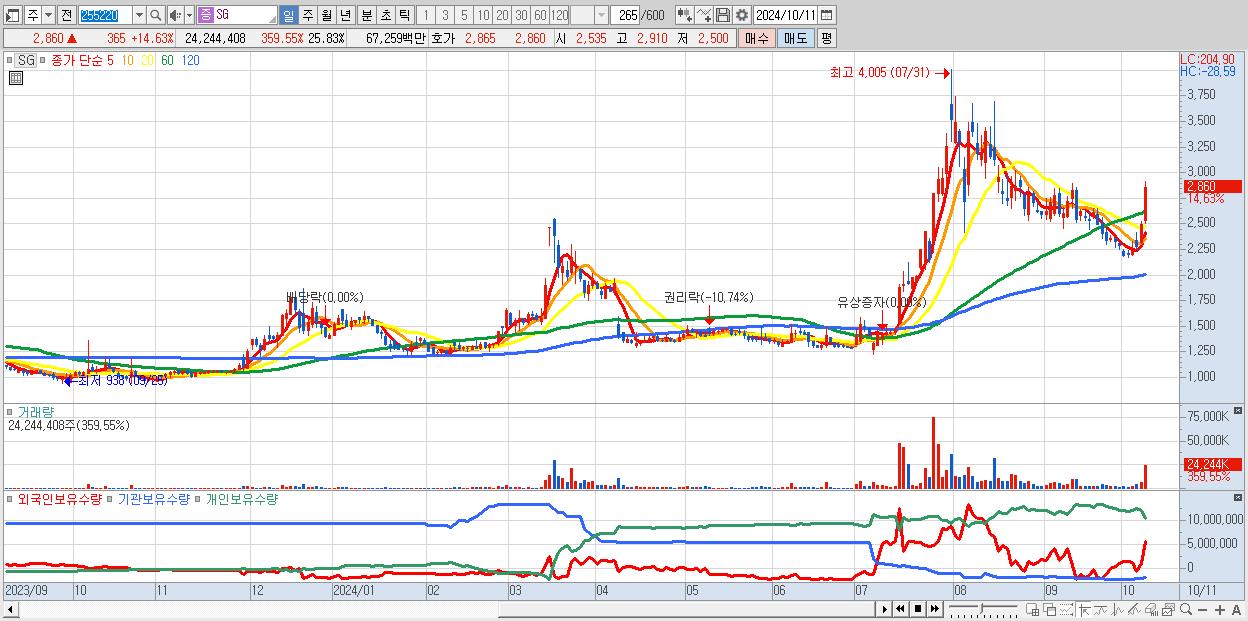
Task: Open stock code search magnifier
Action: click(155, 15)
